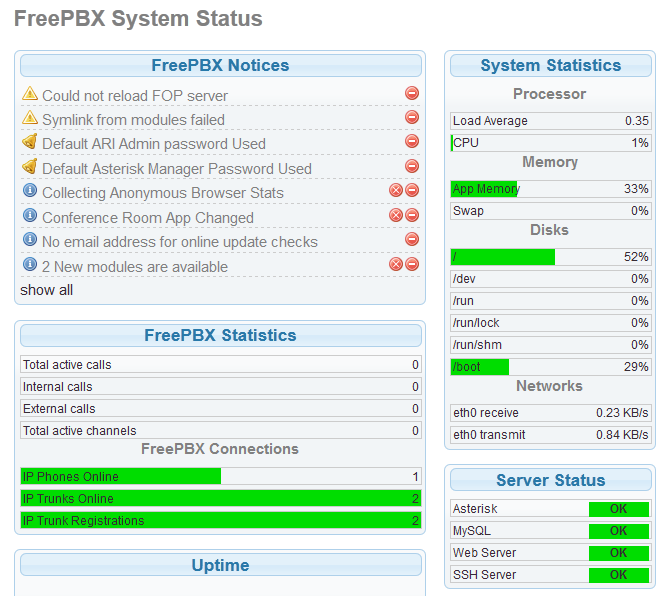Click the '/dev' disk row
This screenshot has height=596, width=669.
(551, 279)
